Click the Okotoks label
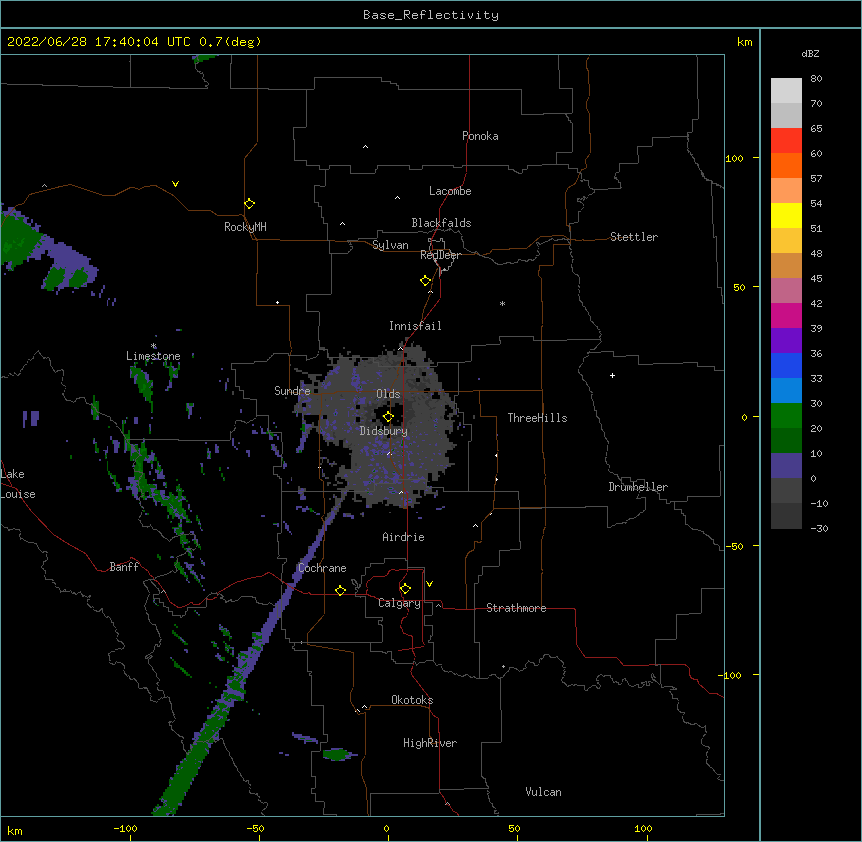The width and height of the screenshot is (862, 842). 412,700
